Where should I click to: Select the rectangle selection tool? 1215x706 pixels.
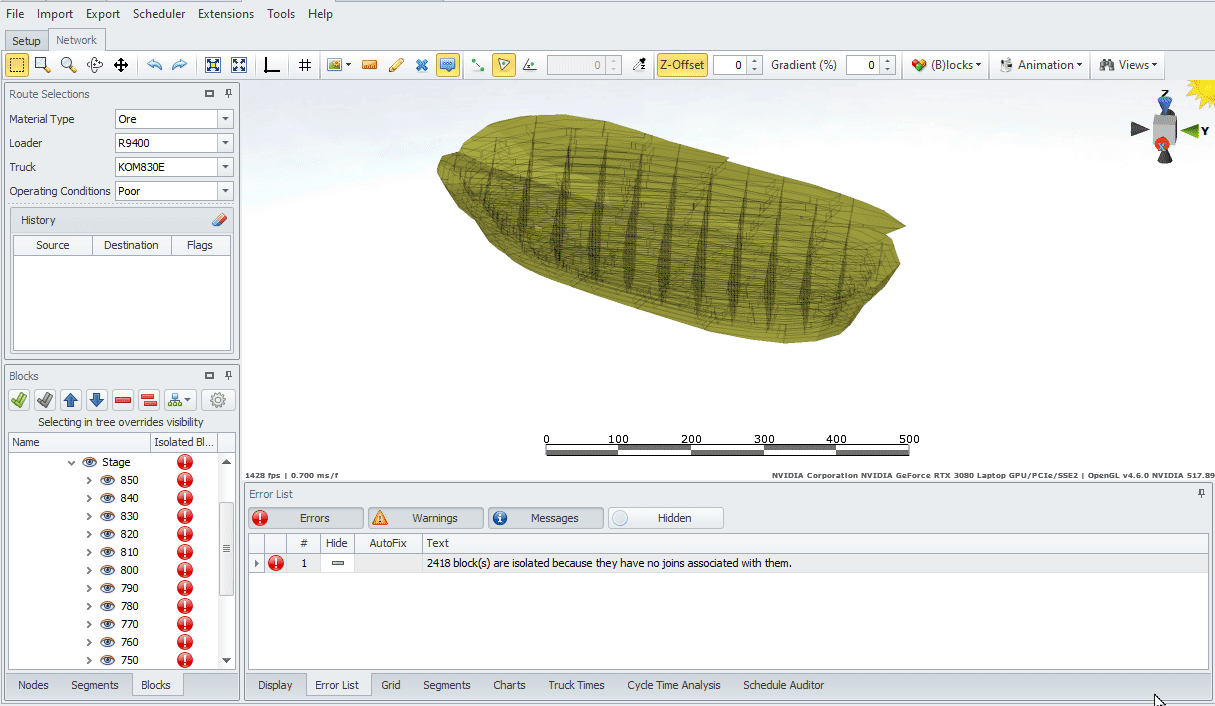click(17, 65)
